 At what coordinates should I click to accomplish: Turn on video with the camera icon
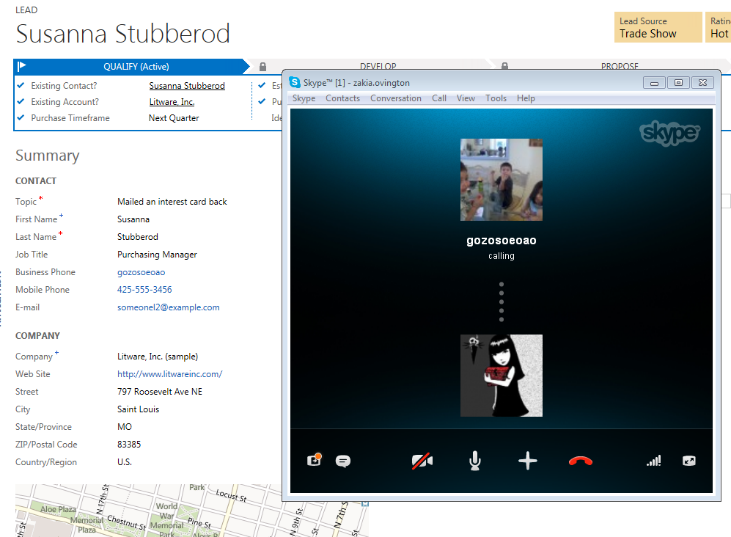click(x=422, y=461)
